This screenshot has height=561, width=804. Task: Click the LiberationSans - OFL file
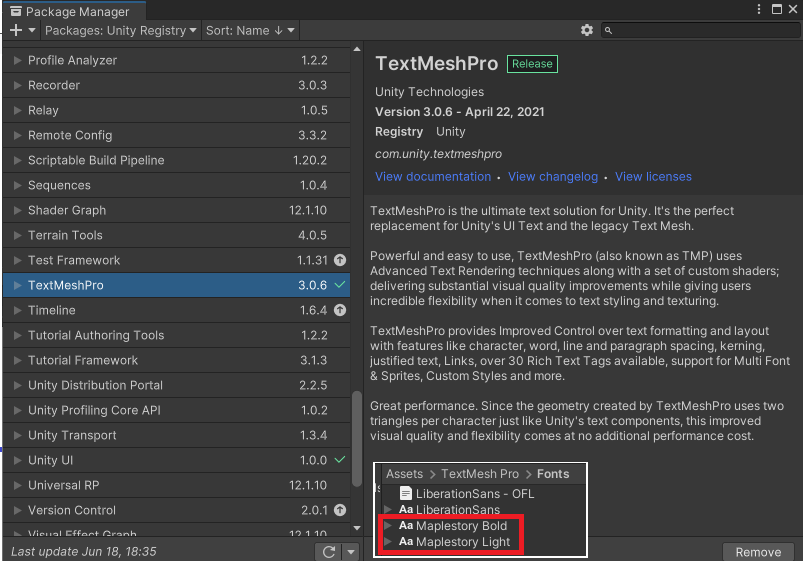click(x=467, y=494)
